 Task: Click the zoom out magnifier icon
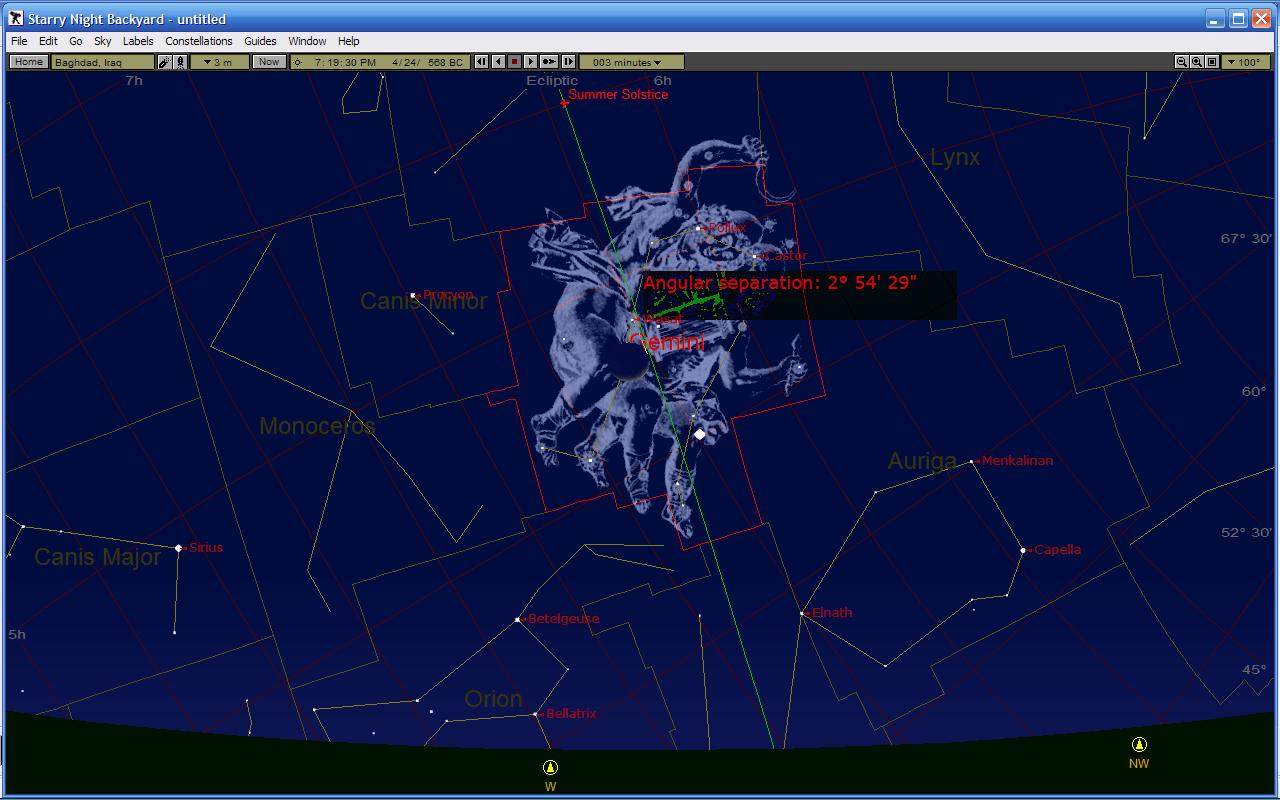[1182, 62]
